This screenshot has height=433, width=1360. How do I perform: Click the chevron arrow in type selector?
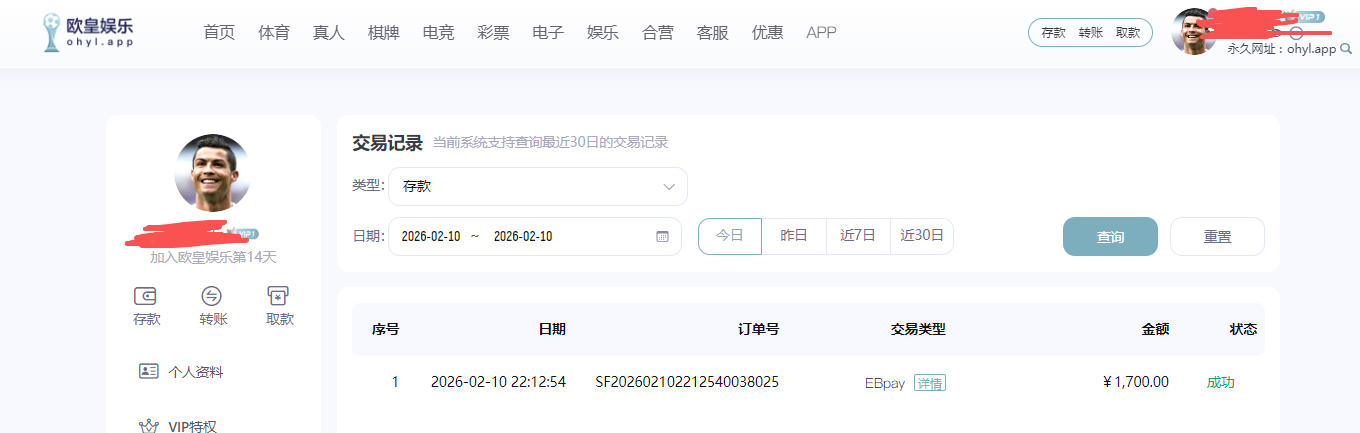coord(669,187)
